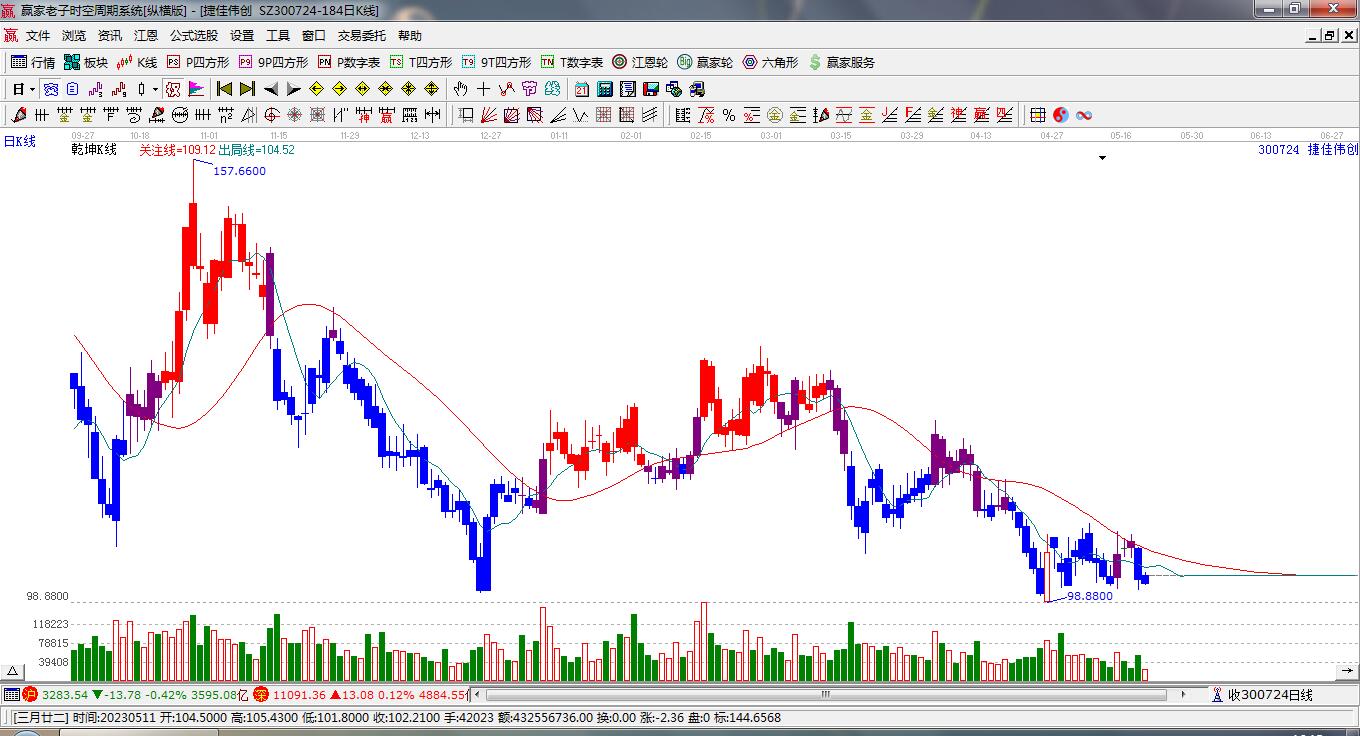The image size is (1360, 736).
Task: Open the P四方形 tool
Action: click(x=198, y=62)
